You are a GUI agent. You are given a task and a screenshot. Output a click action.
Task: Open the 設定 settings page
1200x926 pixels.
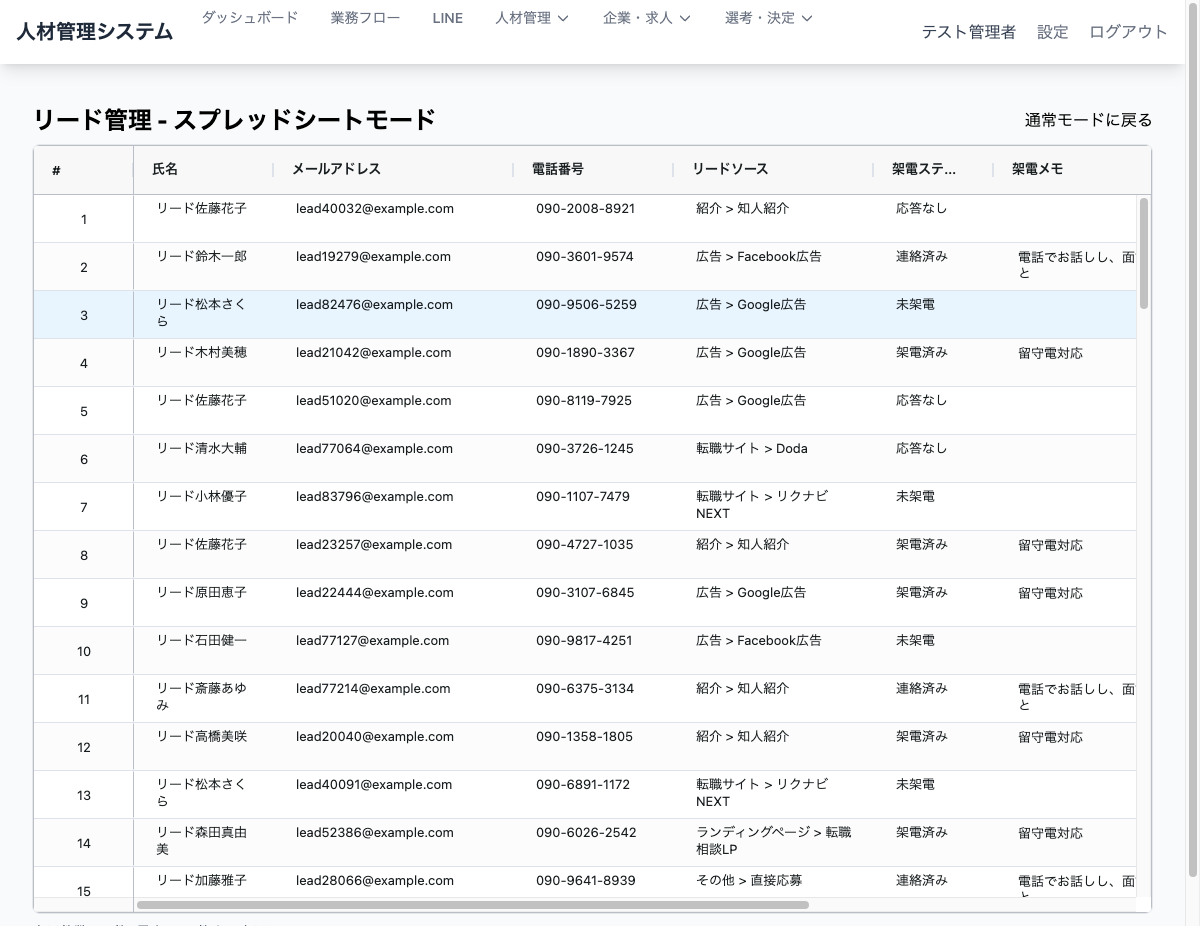click(x=1052, y=32)
